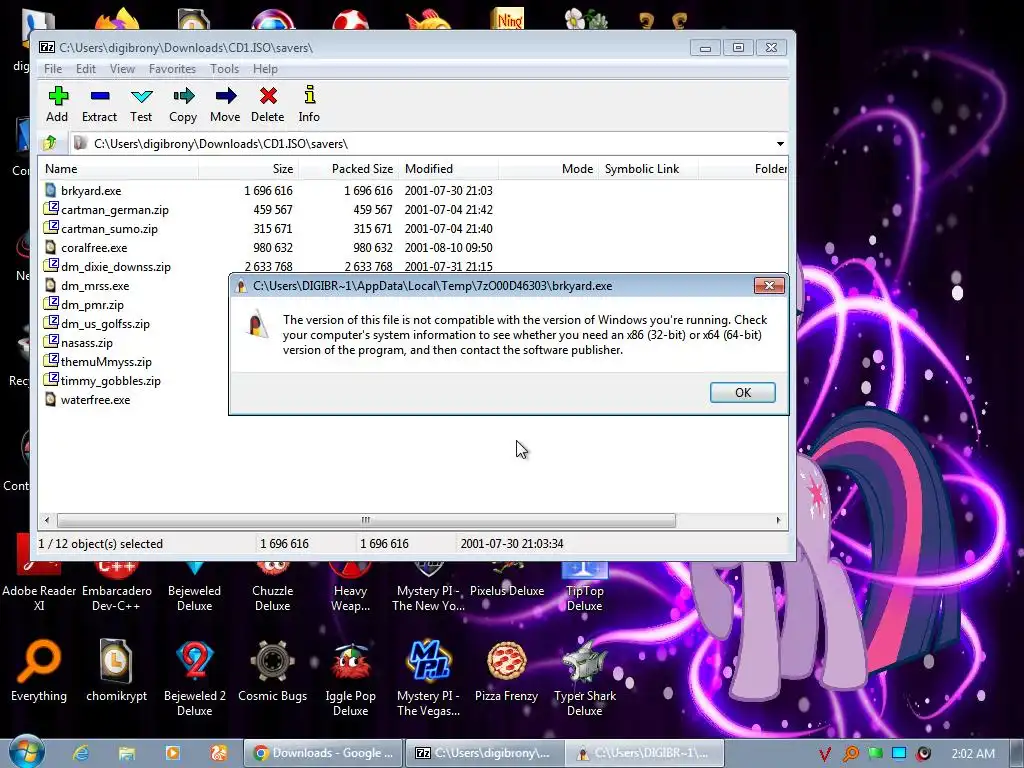The image size is (1024, 768).
Task: Click the Extract toolbar icon
Action: point(99,104)
